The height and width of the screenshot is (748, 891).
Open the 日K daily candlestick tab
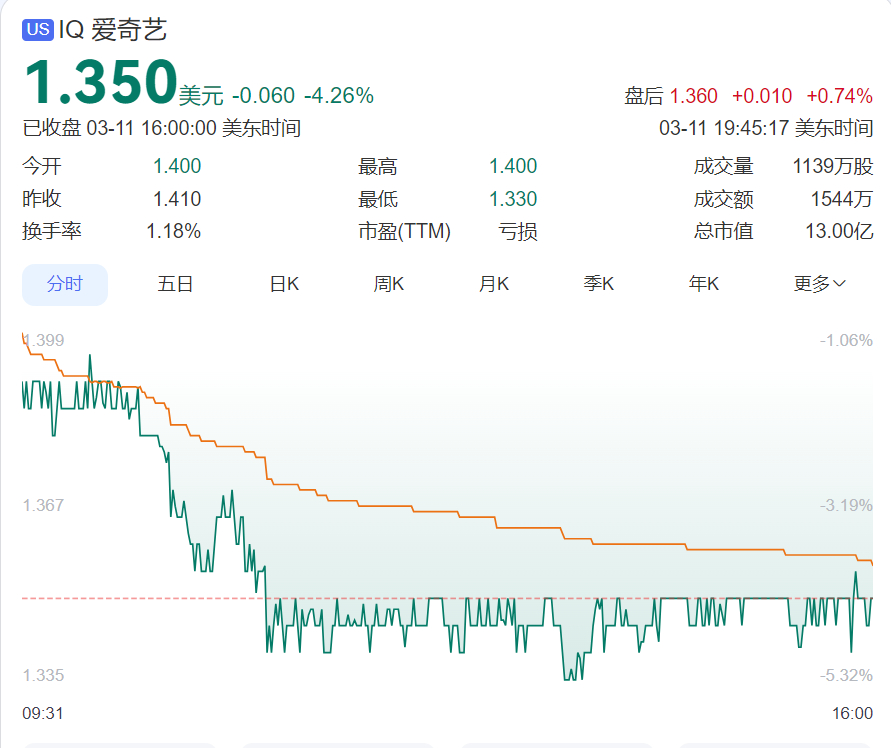[x=284, y=284]
